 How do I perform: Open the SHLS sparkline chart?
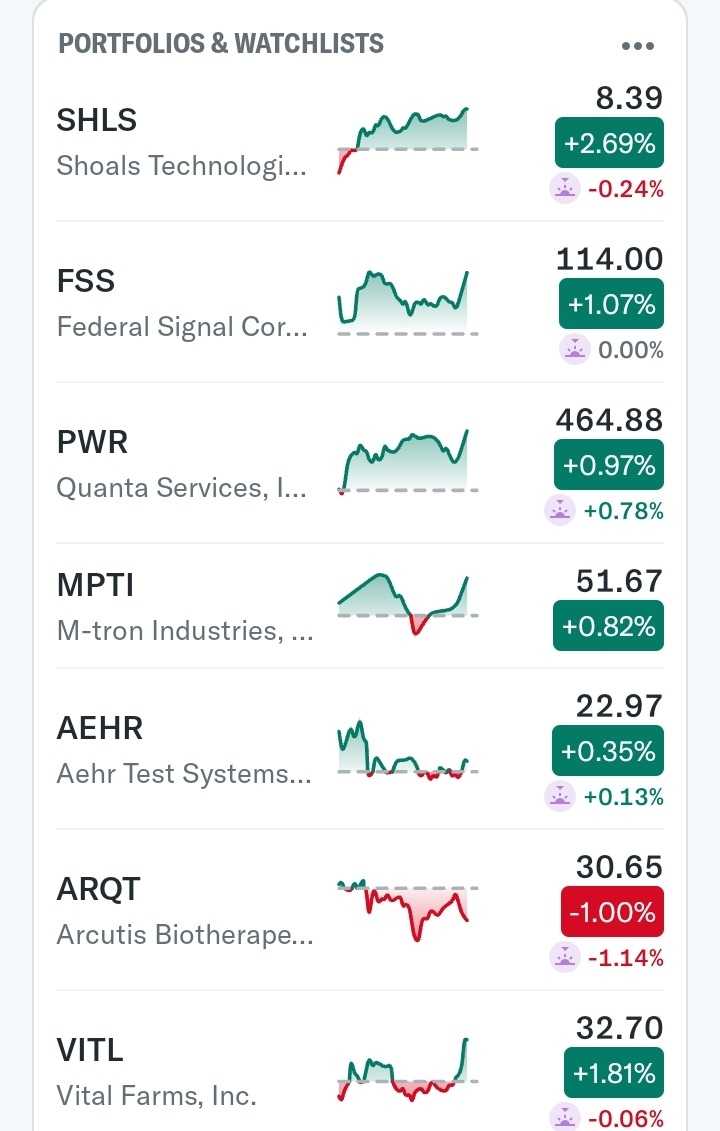(406, 140)
